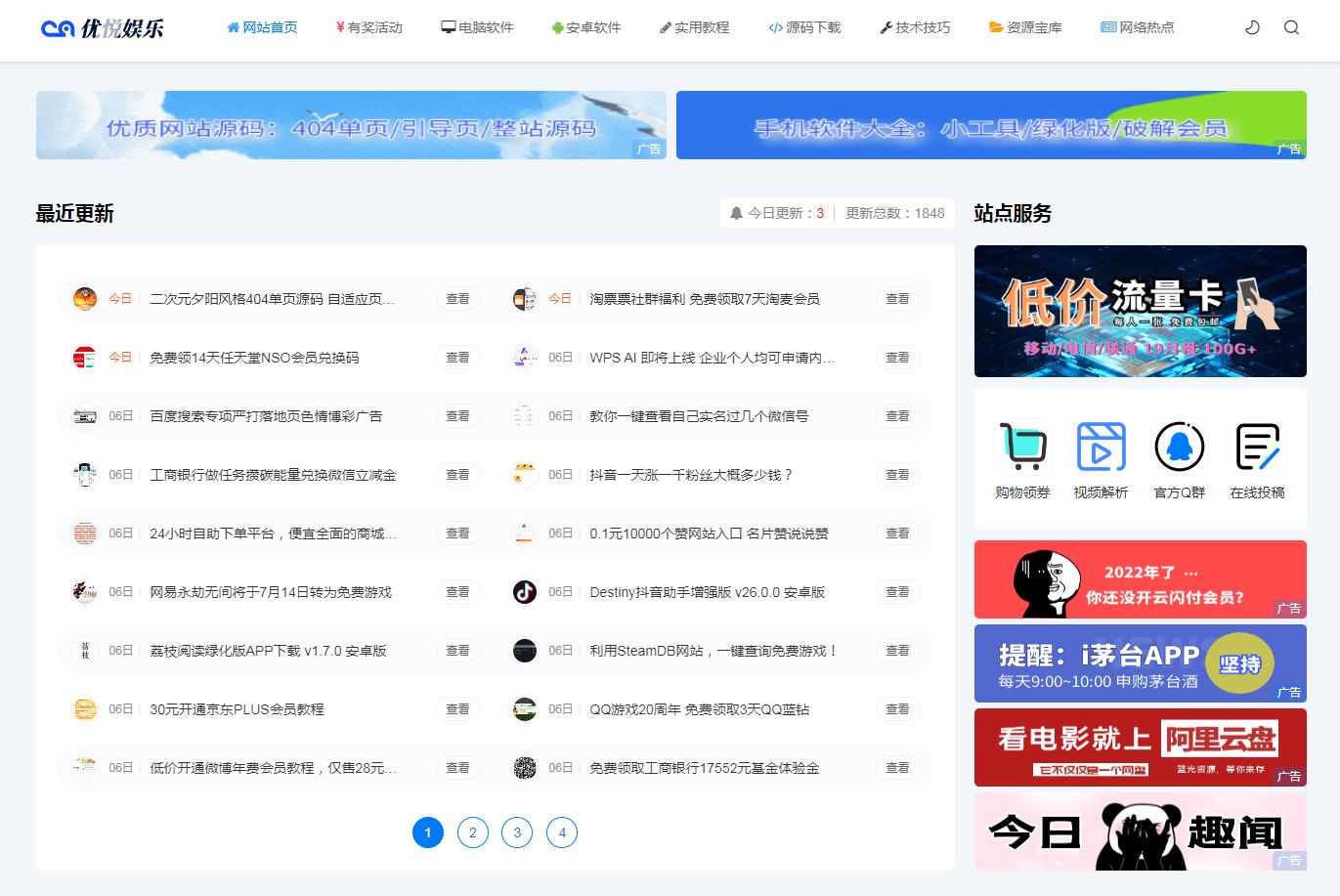
Task: Open the 在线投稿 submission icon
Action: [1257, 447]
